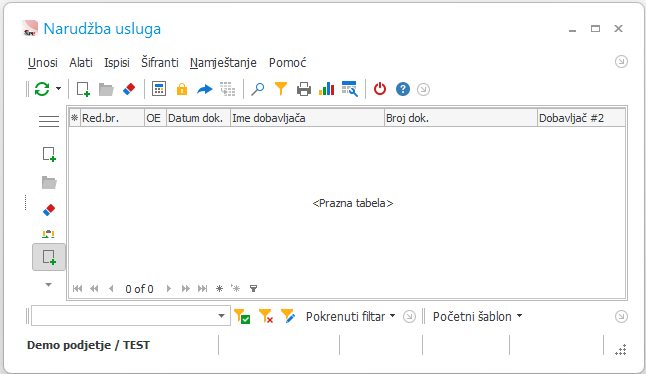Click the remove filter funnel with red X
Image resolution: width=646 pixels, height=374 pixels.
[x=266, y=316]
